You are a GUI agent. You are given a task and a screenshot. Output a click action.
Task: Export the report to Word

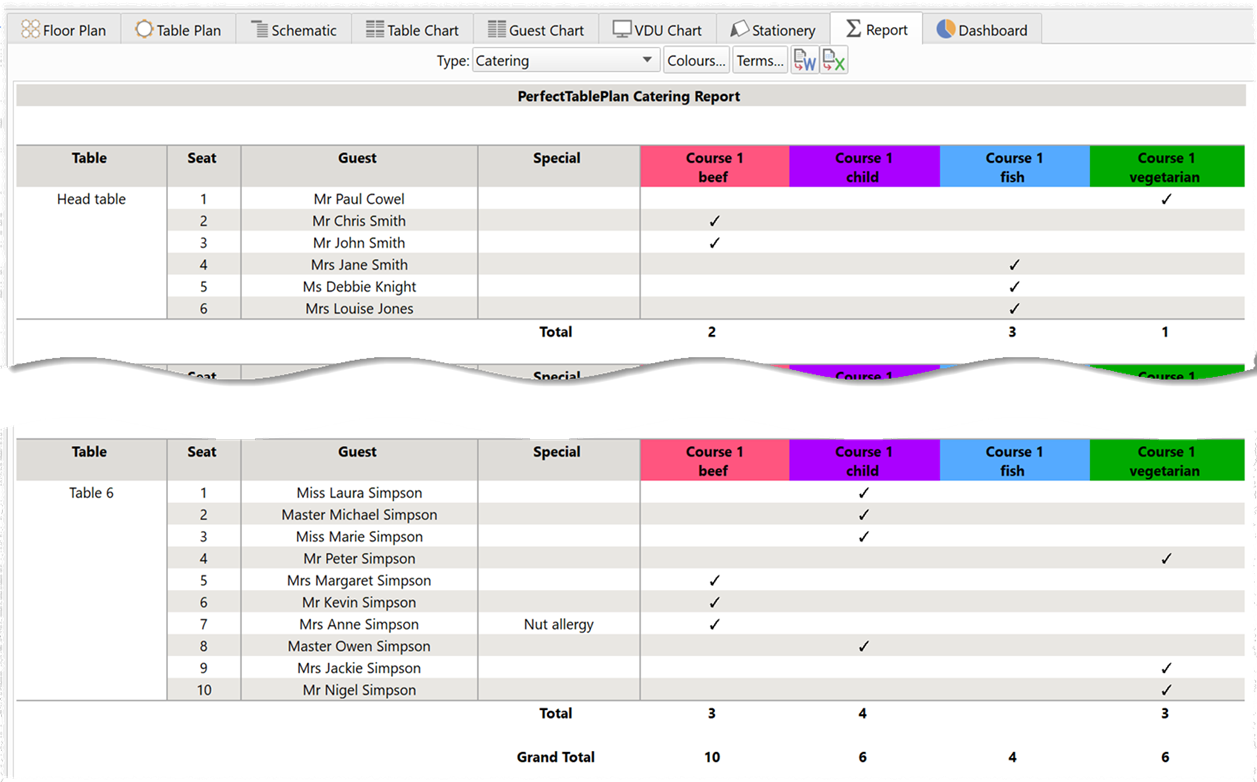point(804,60)
